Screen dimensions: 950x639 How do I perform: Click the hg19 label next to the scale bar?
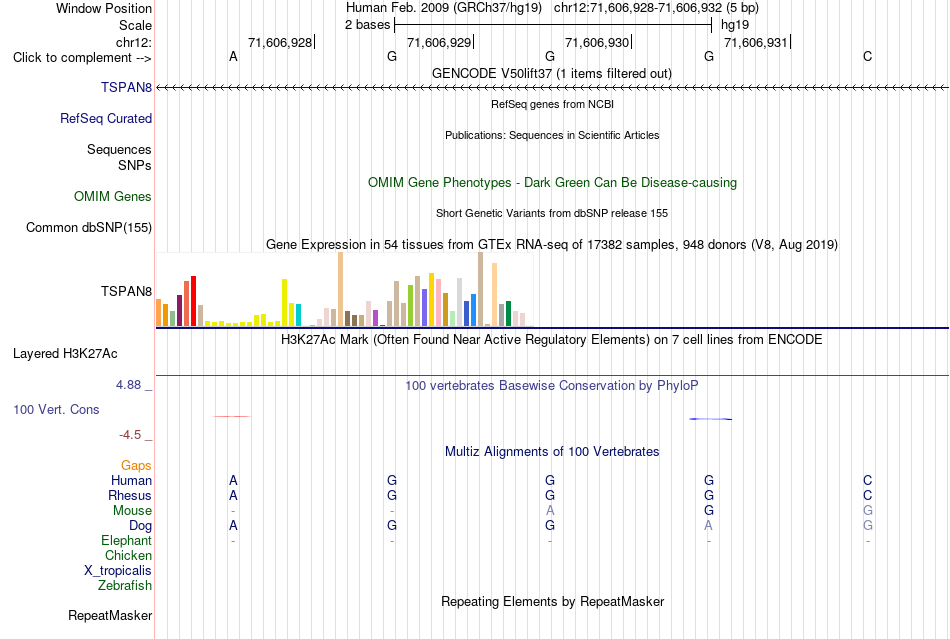coord(735,25)
